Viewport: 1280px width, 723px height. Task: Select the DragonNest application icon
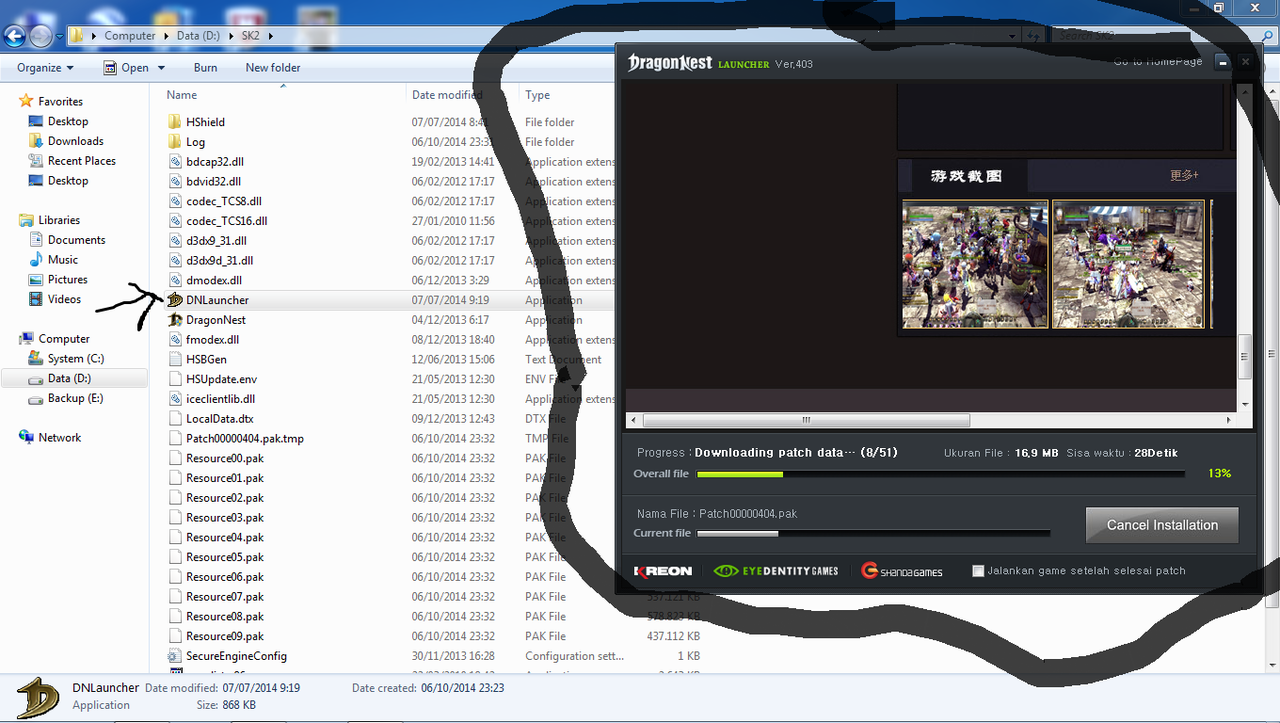tap(175, 320)
